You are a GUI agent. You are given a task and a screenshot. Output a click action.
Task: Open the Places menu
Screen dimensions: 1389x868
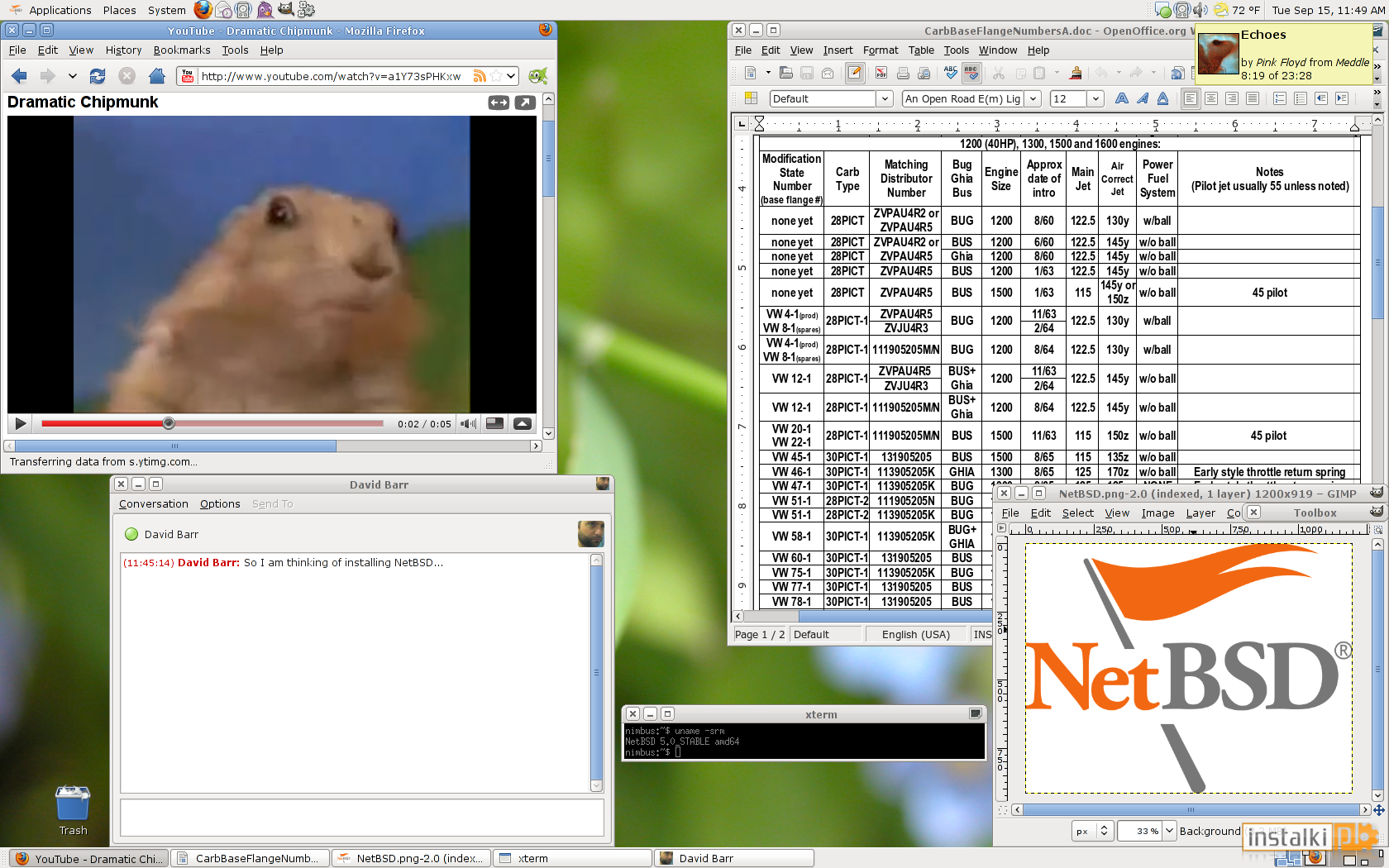tap(120, 10)
